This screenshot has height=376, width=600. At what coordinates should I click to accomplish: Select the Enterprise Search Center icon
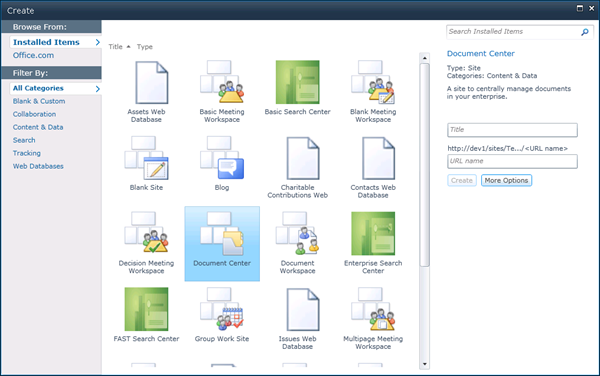[x=373, y=233]
